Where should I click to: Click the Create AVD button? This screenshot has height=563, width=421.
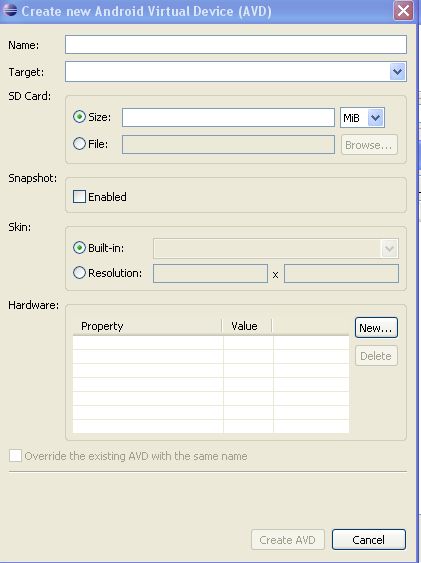(288, 540)
